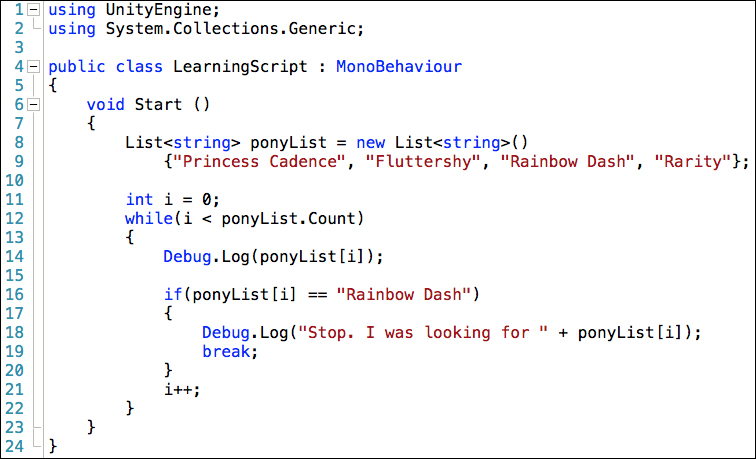Click ponyList.Count in the while condition
This screenshot has width=756, height=459.
pyautogui.click(x=288, y=219)
